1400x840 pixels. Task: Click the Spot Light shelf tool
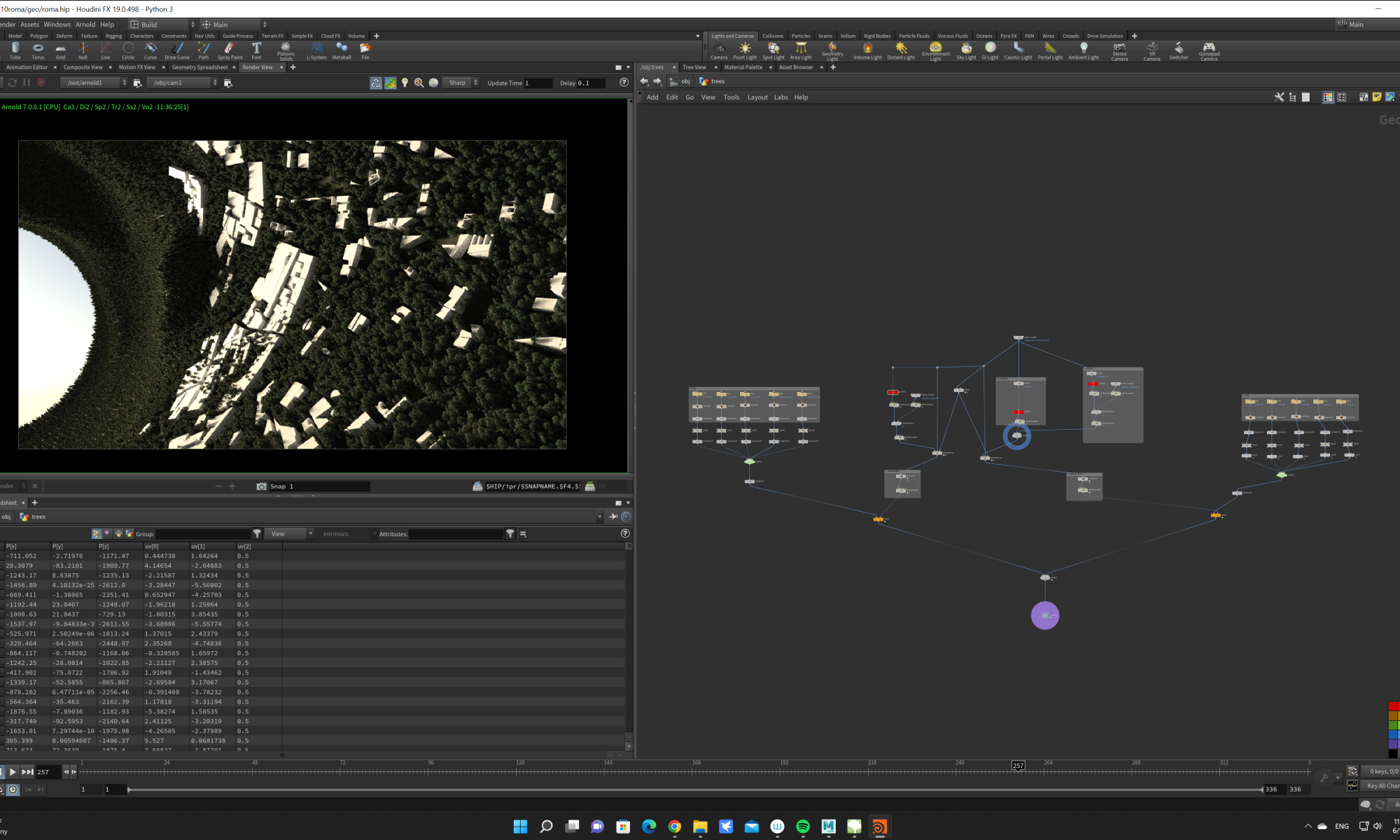[x=773, y=50]
